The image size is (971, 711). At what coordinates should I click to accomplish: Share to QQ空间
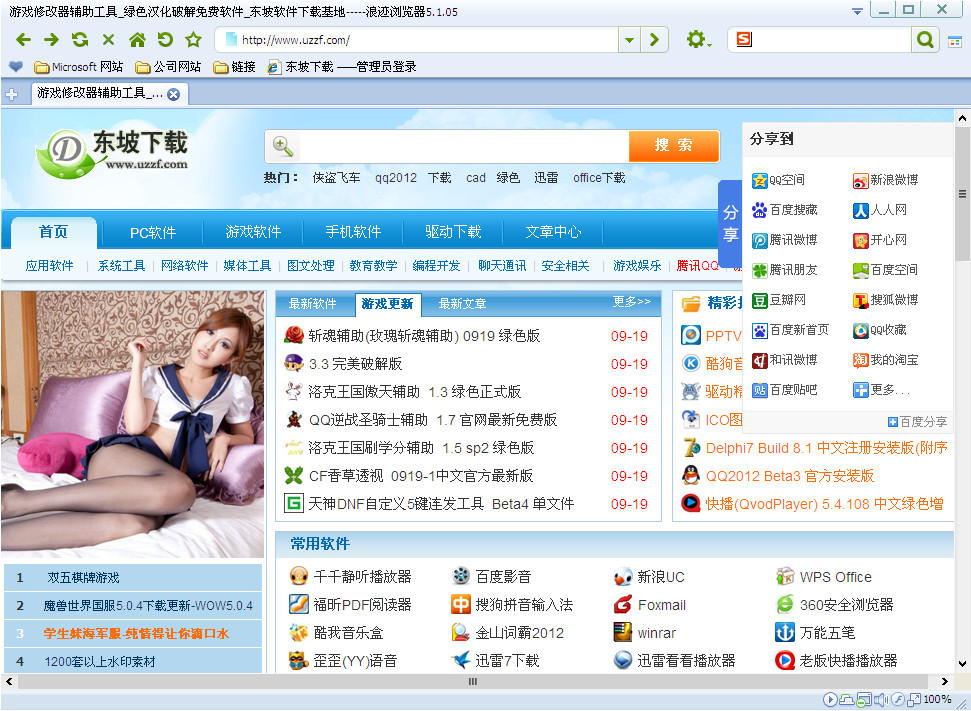point(778,180)
